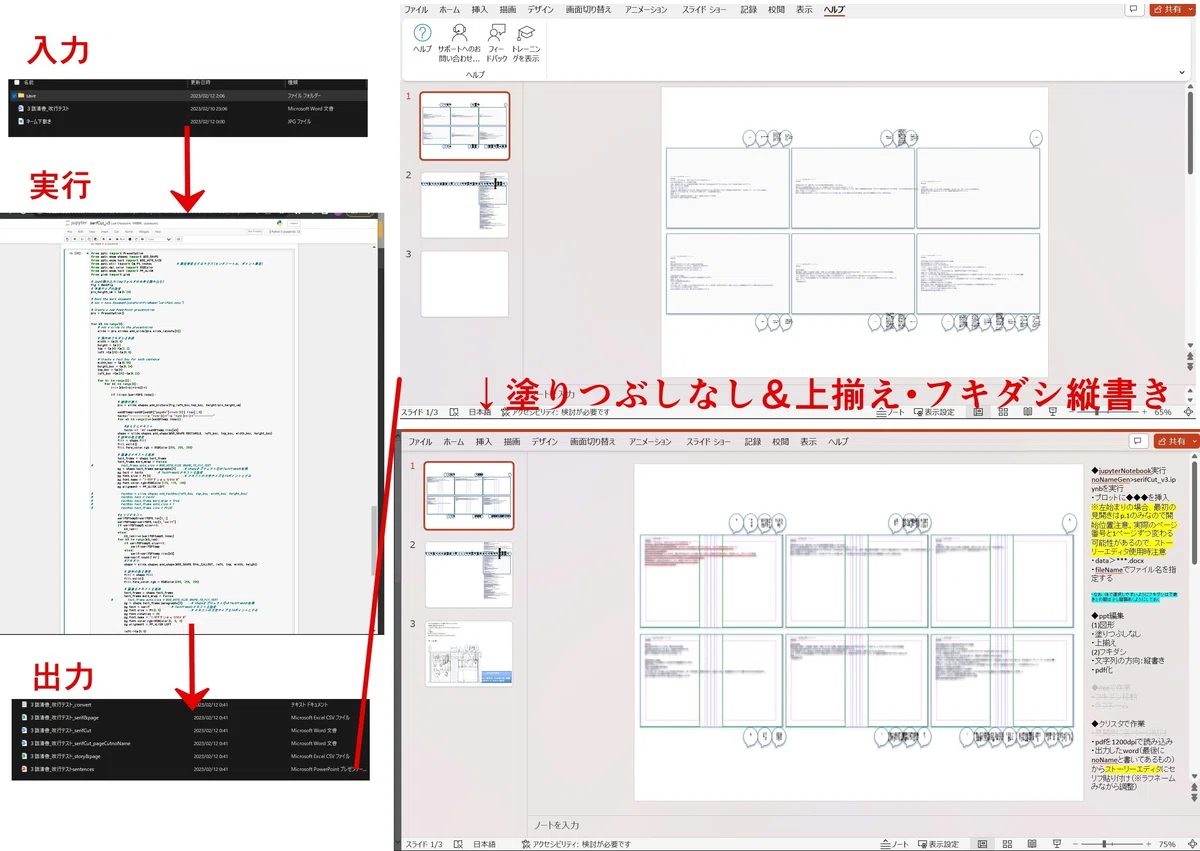Switch to Normal view in bottom PowerPoint status bar
Screen dimensions: 1200x851
pos(981,844)
